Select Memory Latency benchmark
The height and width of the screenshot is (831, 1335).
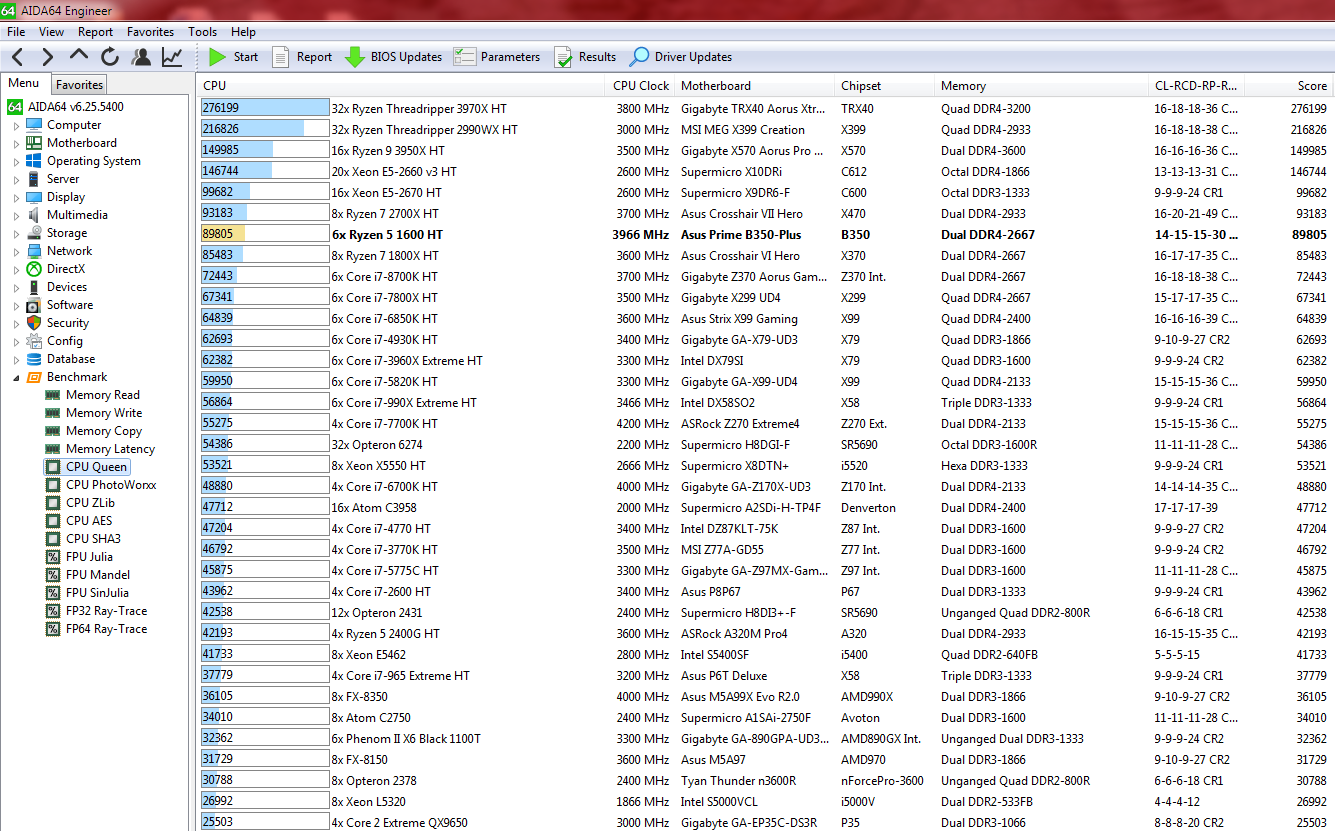pos(110,449)
